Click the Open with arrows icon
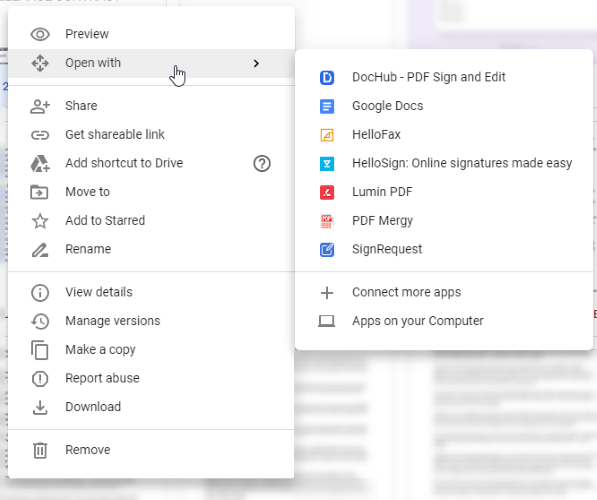 [40, 63]
